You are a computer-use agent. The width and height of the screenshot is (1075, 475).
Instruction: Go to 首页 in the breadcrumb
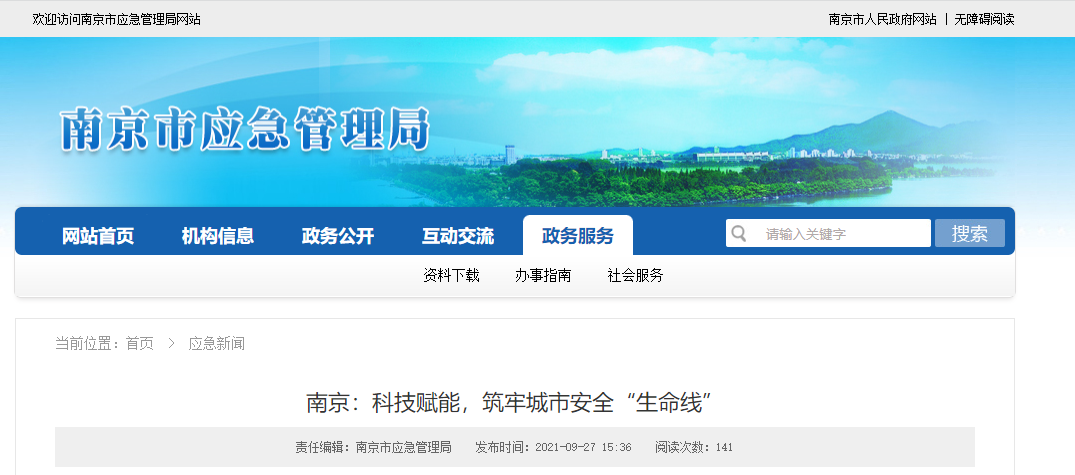tap(140, 343)
